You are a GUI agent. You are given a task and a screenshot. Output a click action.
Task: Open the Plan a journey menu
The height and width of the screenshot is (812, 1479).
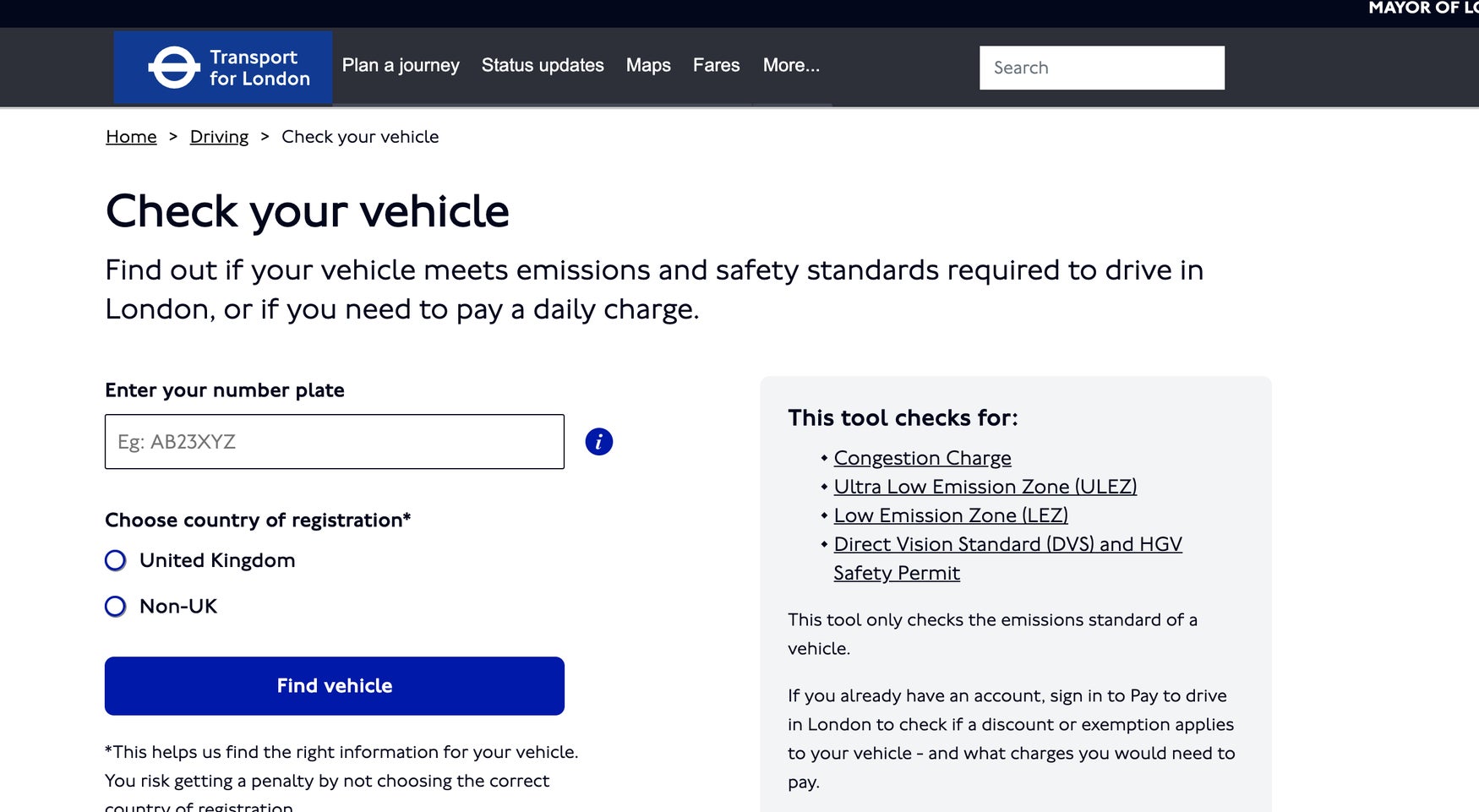click(401, 65)
